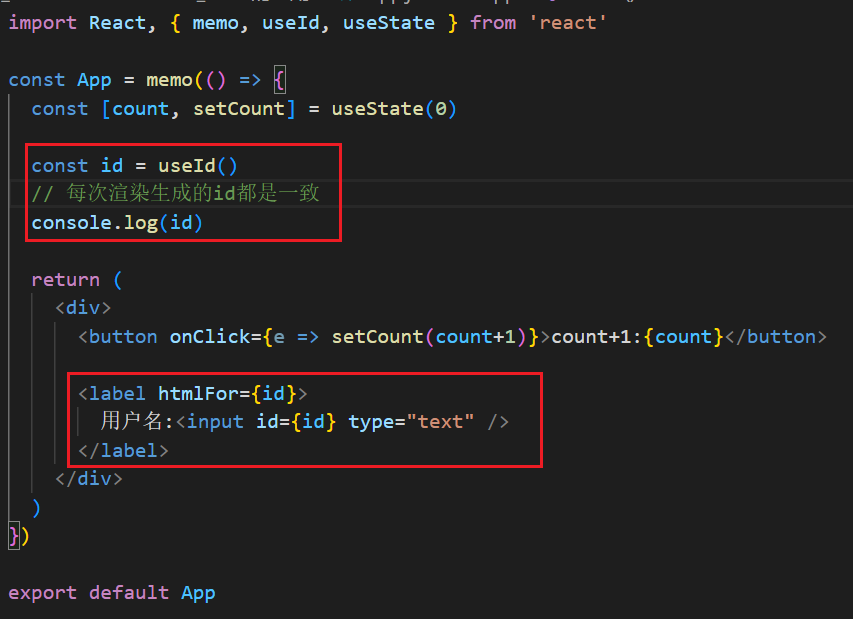Image resolution: width=853 pixels, height=619 pixels.
Task: Click the opening curly brace after memo arrow
Action: click(279, 81)
